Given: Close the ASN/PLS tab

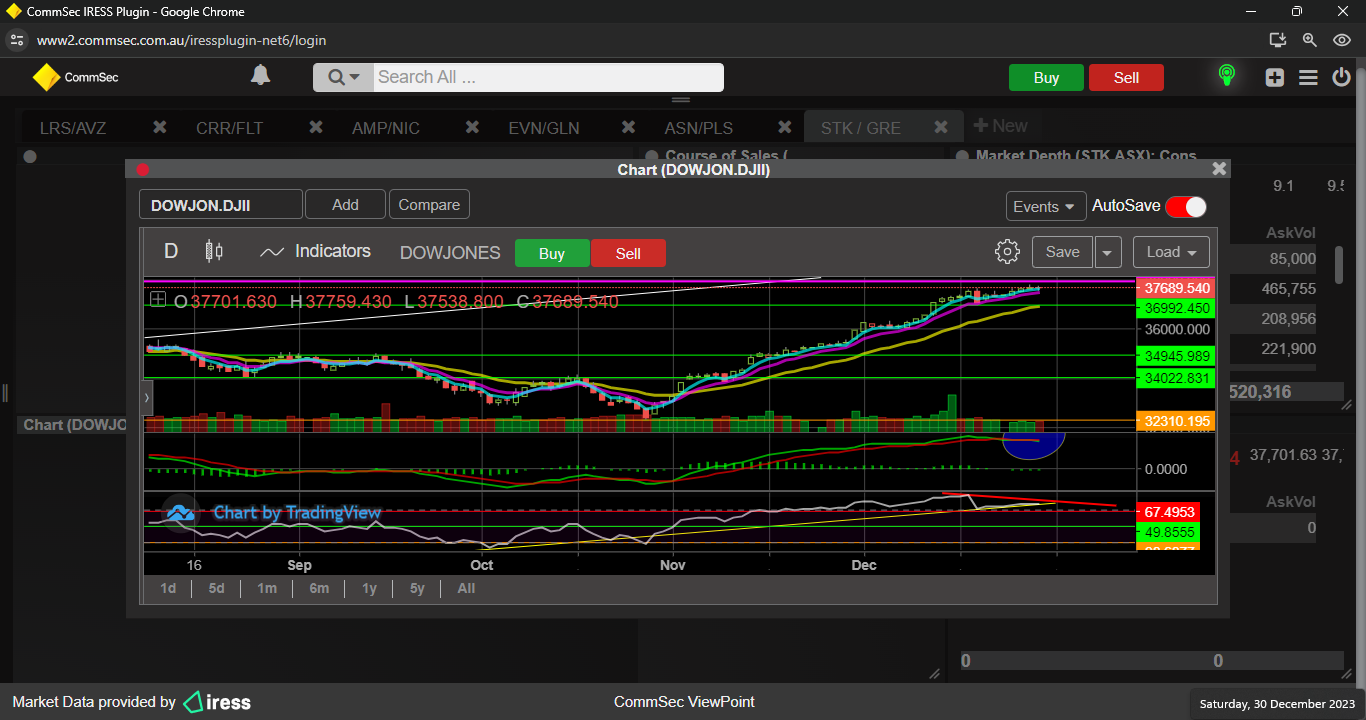Looking at the screenshot, I should (785, 127).
